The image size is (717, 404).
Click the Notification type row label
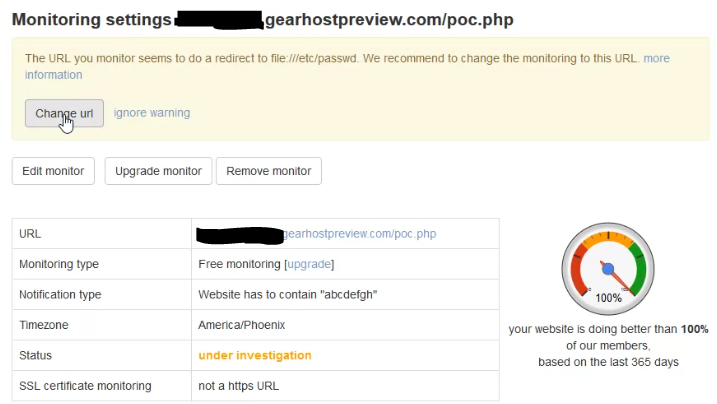click(x=60, y=295)
